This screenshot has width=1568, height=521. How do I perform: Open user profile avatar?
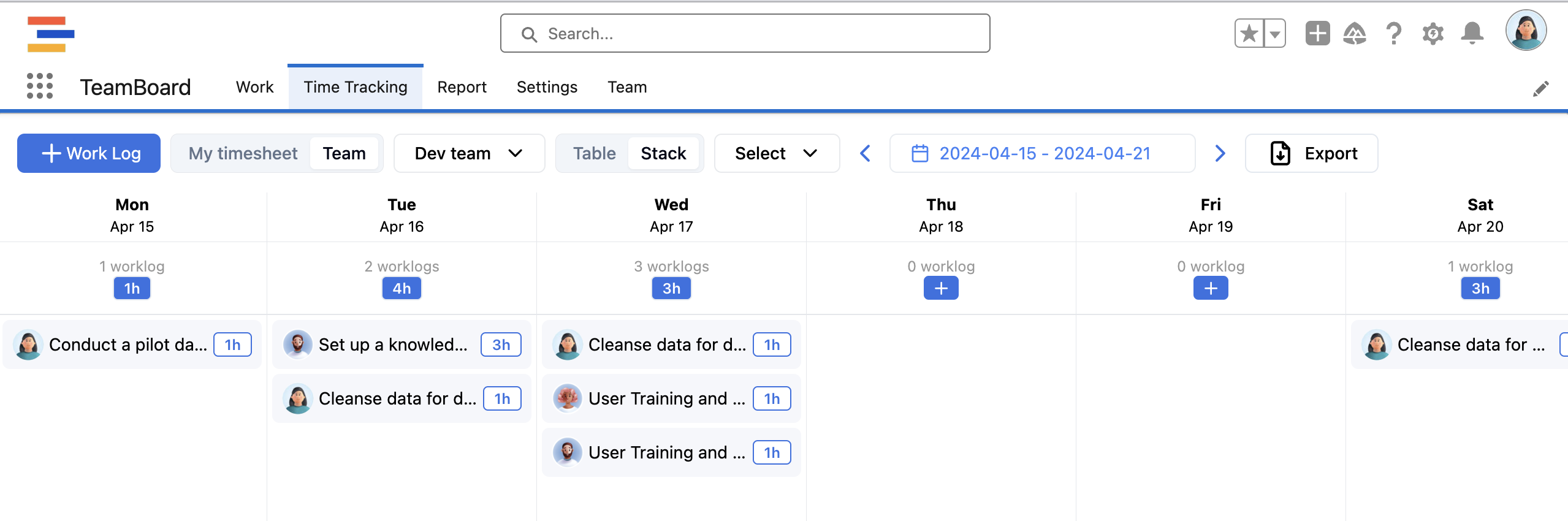coord(1526,31)
